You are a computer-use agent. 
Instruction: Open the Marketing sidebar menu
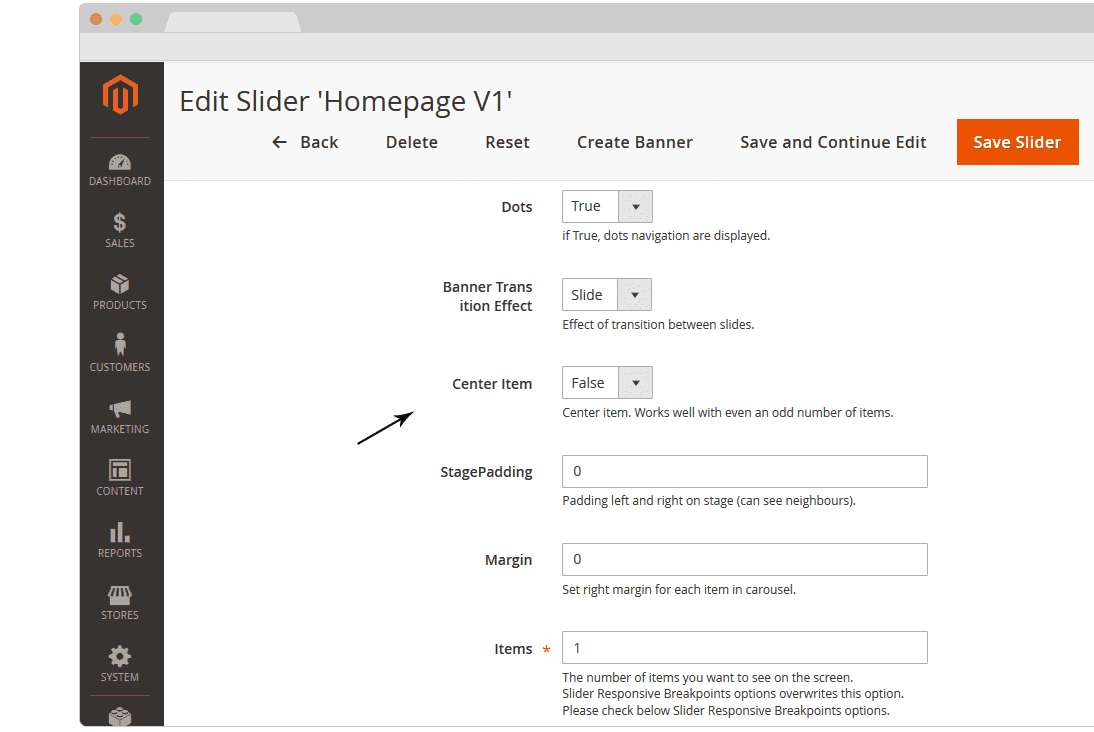pos(120,417)
